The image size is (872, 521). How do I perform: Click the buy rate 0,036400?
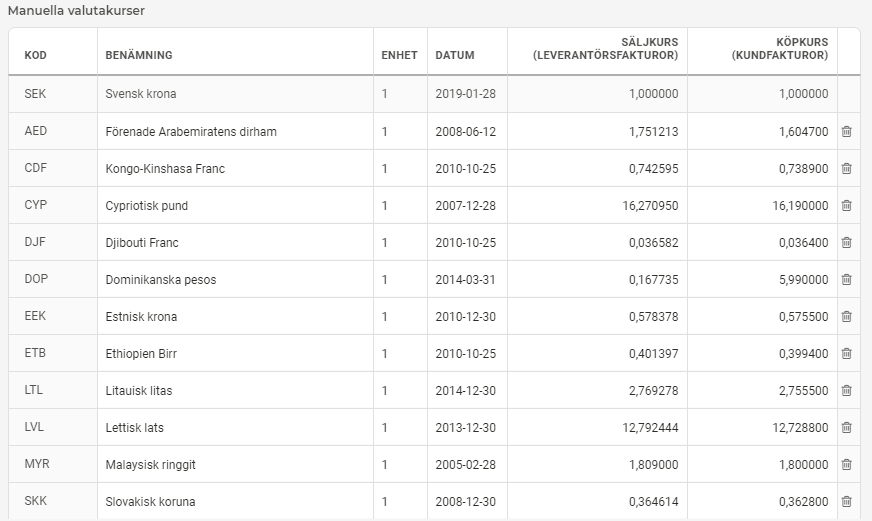[804, 242]
